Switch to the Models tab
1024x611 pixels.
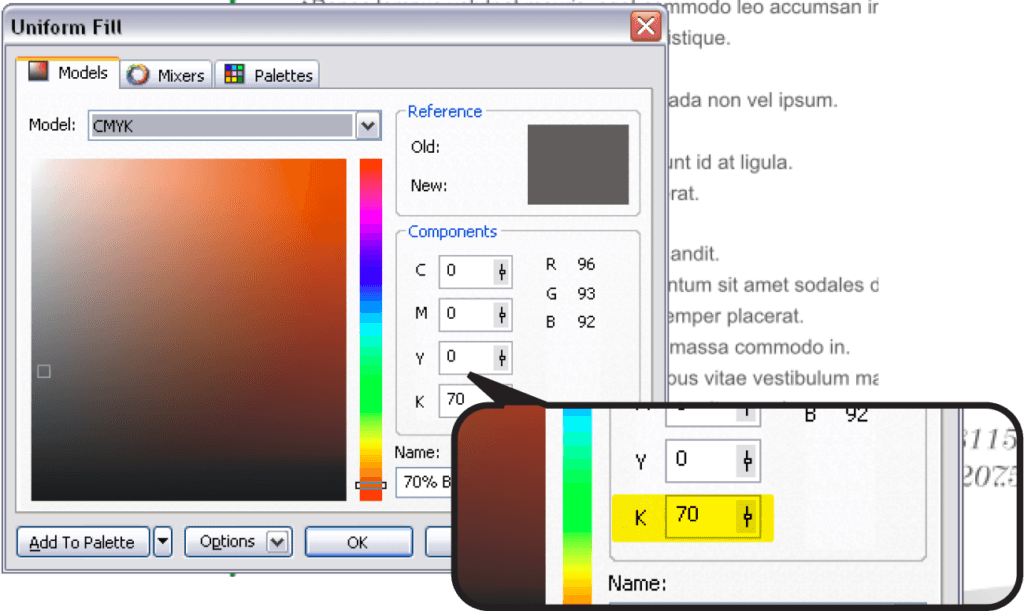(x=69, y=74)
